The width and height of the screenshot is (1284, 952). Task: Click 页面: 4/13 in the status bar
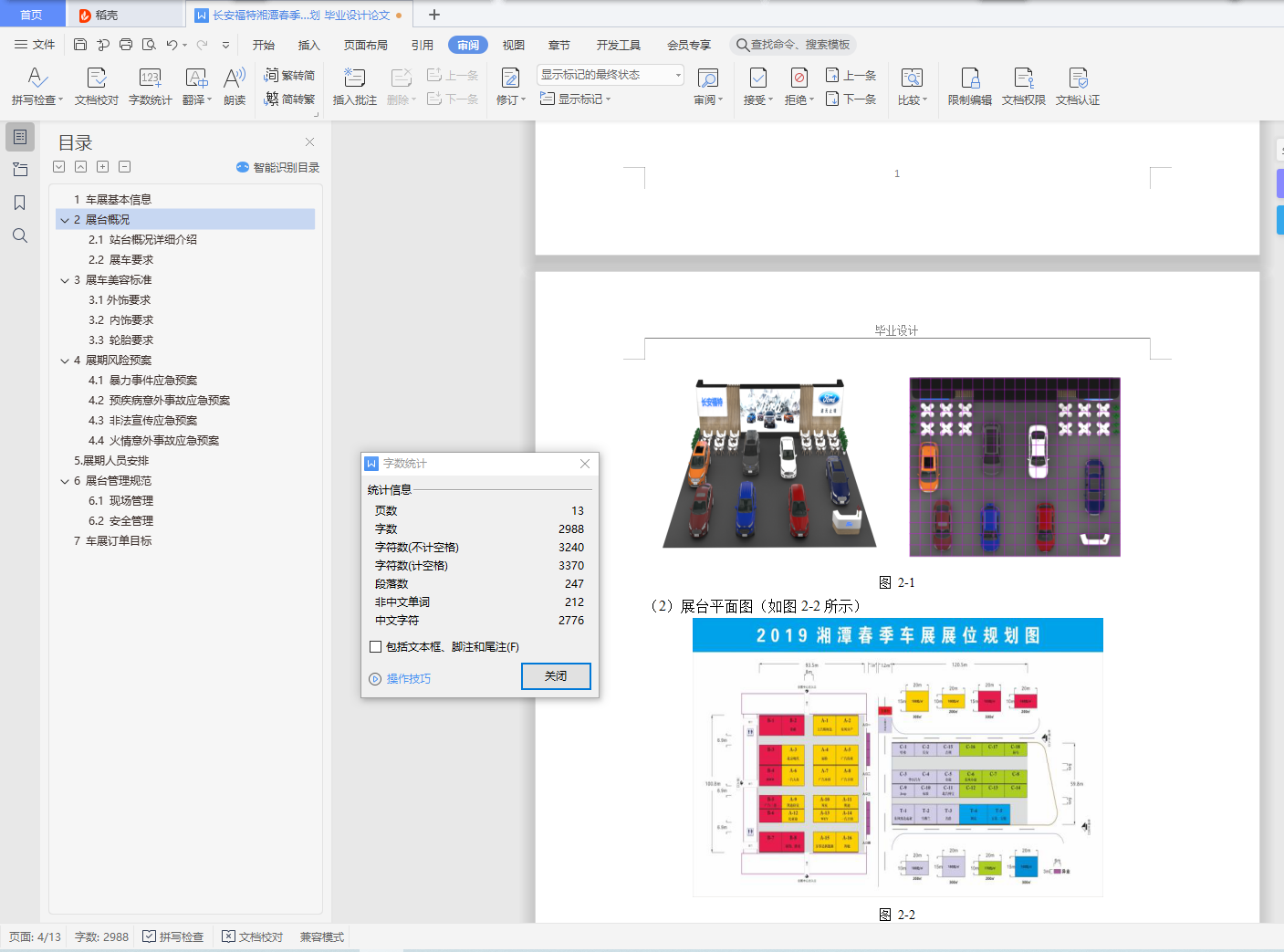click(x=36, y=937)
